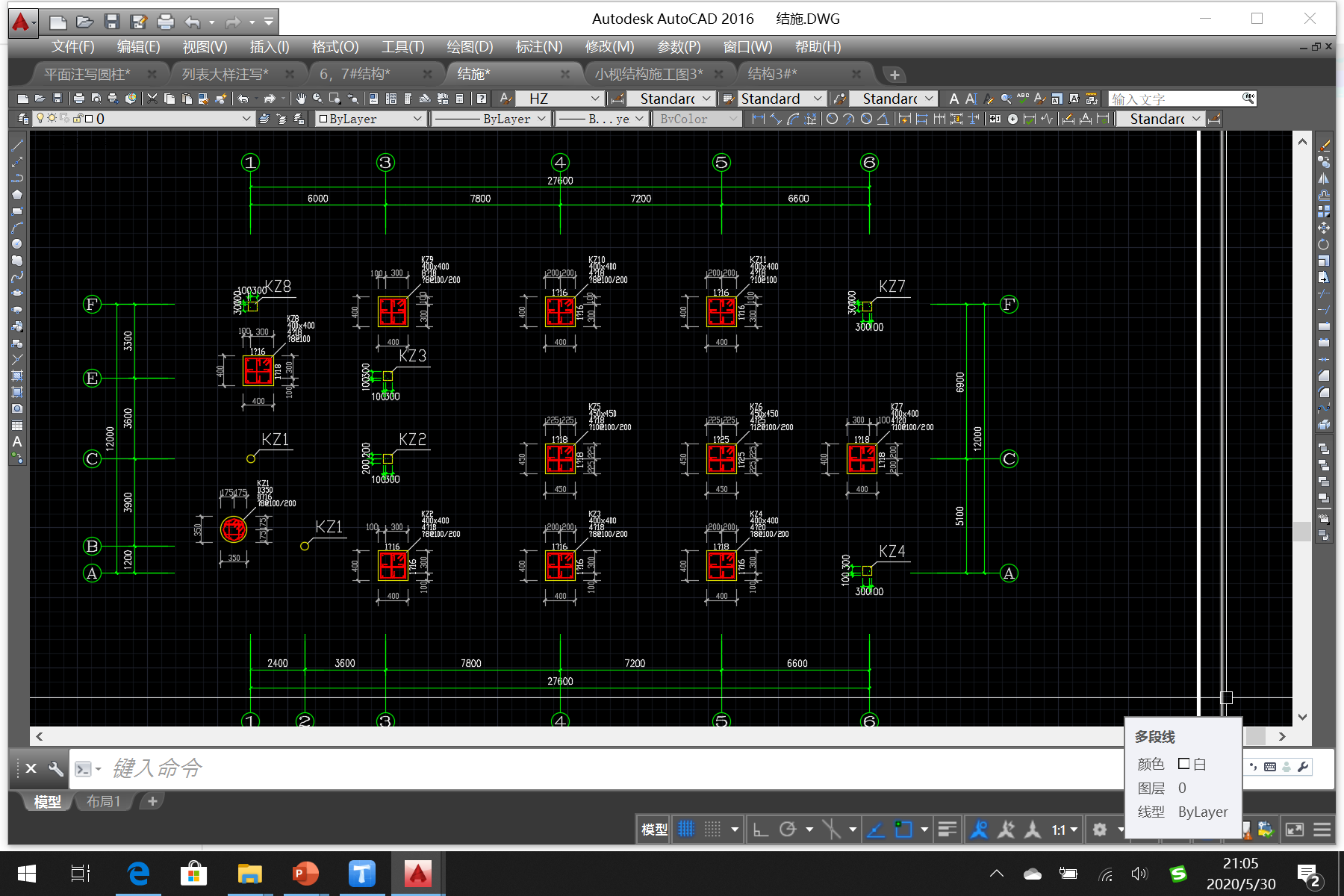Click the Multiline Text tool in left toolbar
Screen dimensions: 1344x896
point(16,441)
